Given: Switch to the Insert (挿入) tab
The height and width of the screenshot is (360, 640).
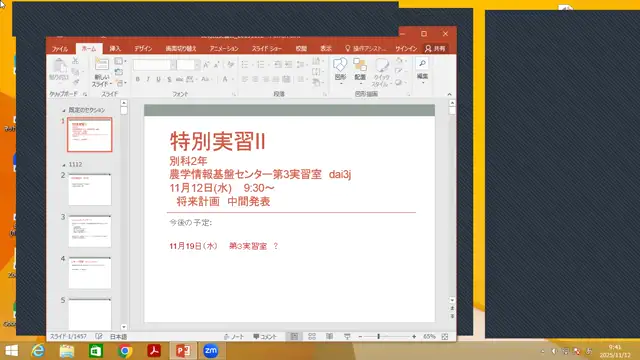Looking at the screenshot, I should (x=115, y=49).
